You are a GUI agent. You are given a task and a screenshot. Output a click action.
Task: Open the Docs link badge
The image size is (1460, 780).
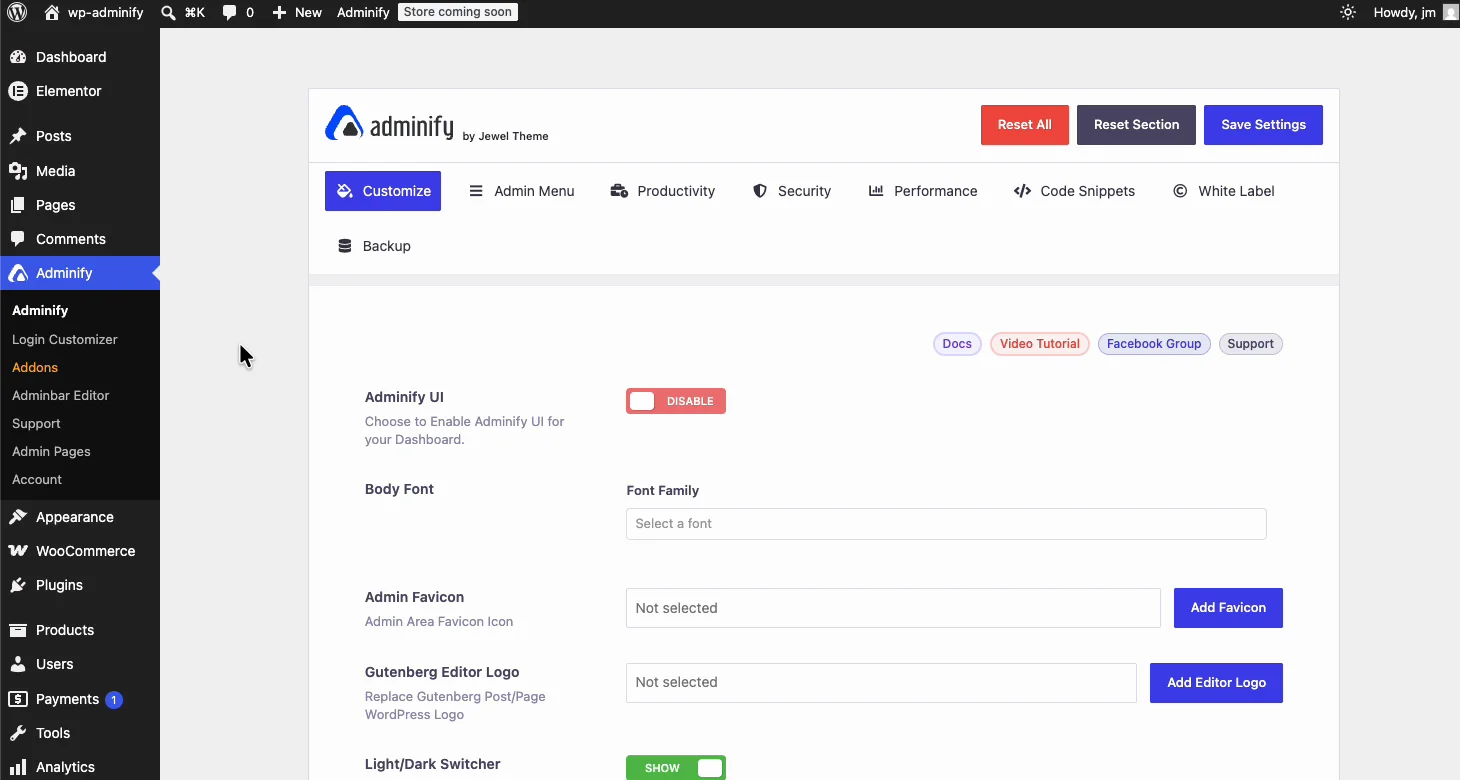(957, 344)
